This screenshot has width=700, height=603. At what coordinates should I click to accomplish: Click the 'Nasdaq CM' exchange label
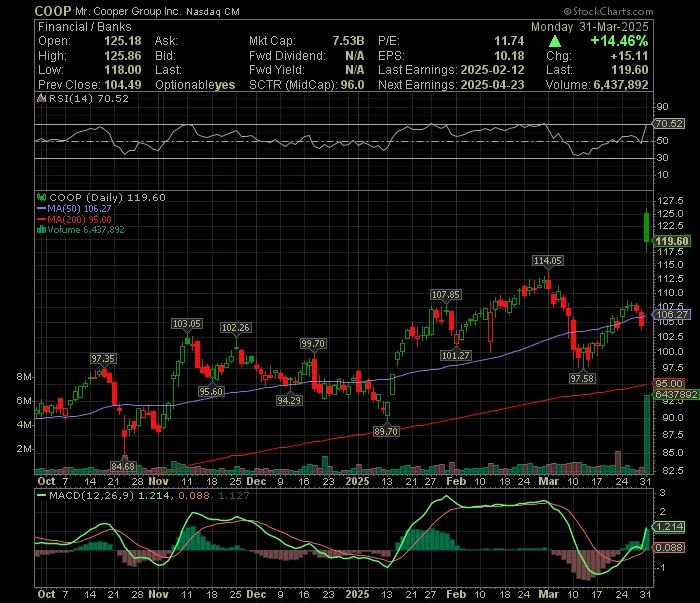click(213, 12)
